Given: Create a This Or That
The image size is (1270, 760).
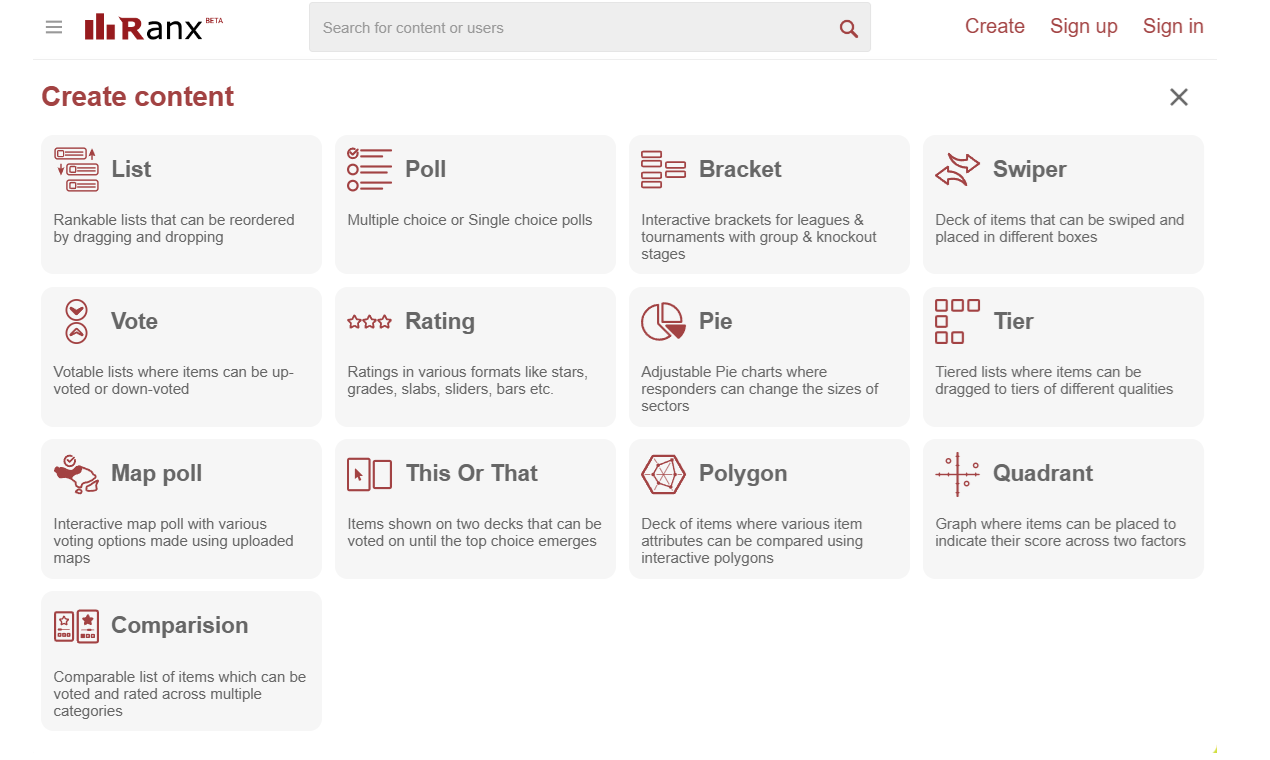Looking at the screenshot, I should pos(474,508).
